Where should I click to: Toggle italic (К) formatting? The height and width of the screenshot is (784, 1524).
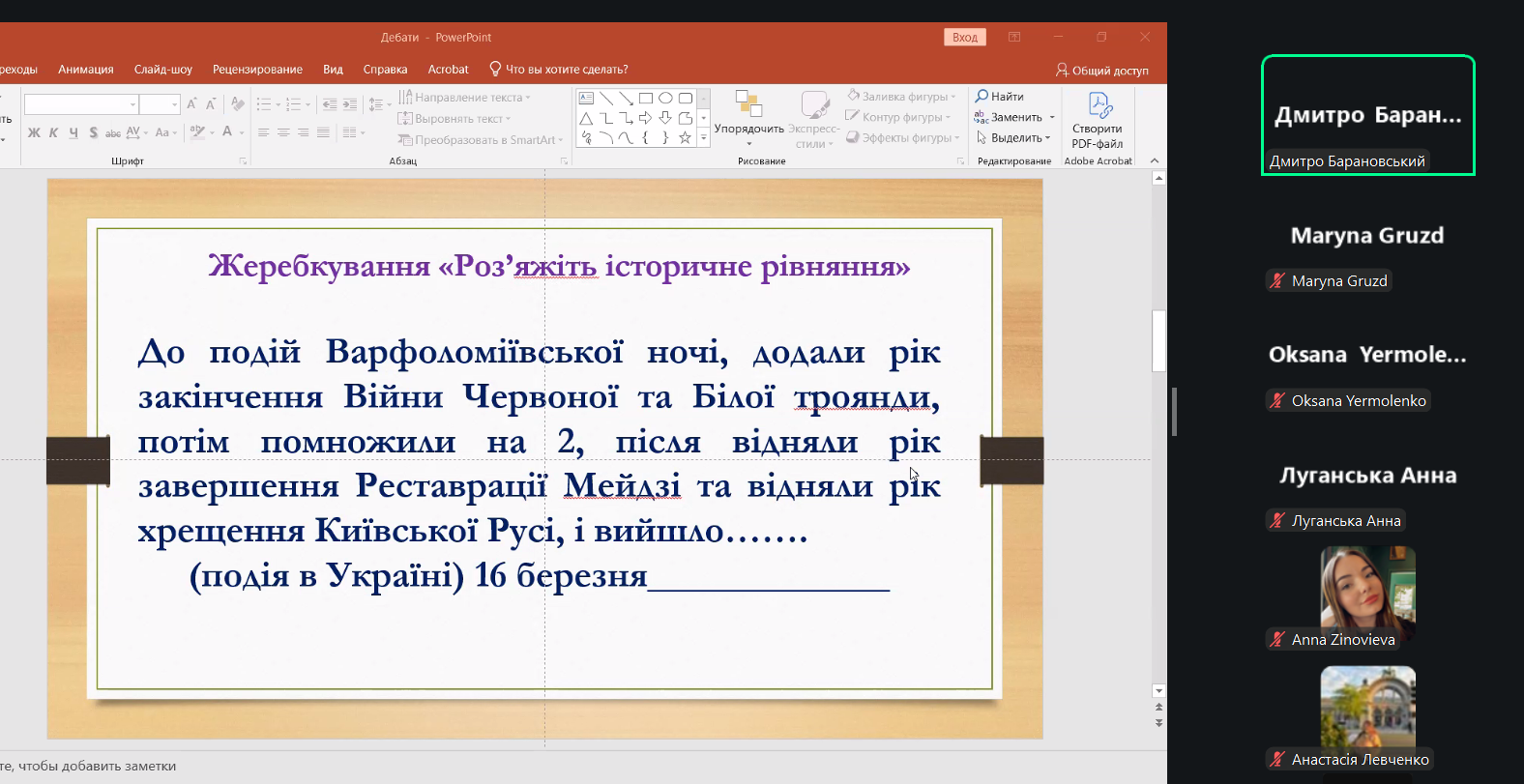click(x=53, y=132)
